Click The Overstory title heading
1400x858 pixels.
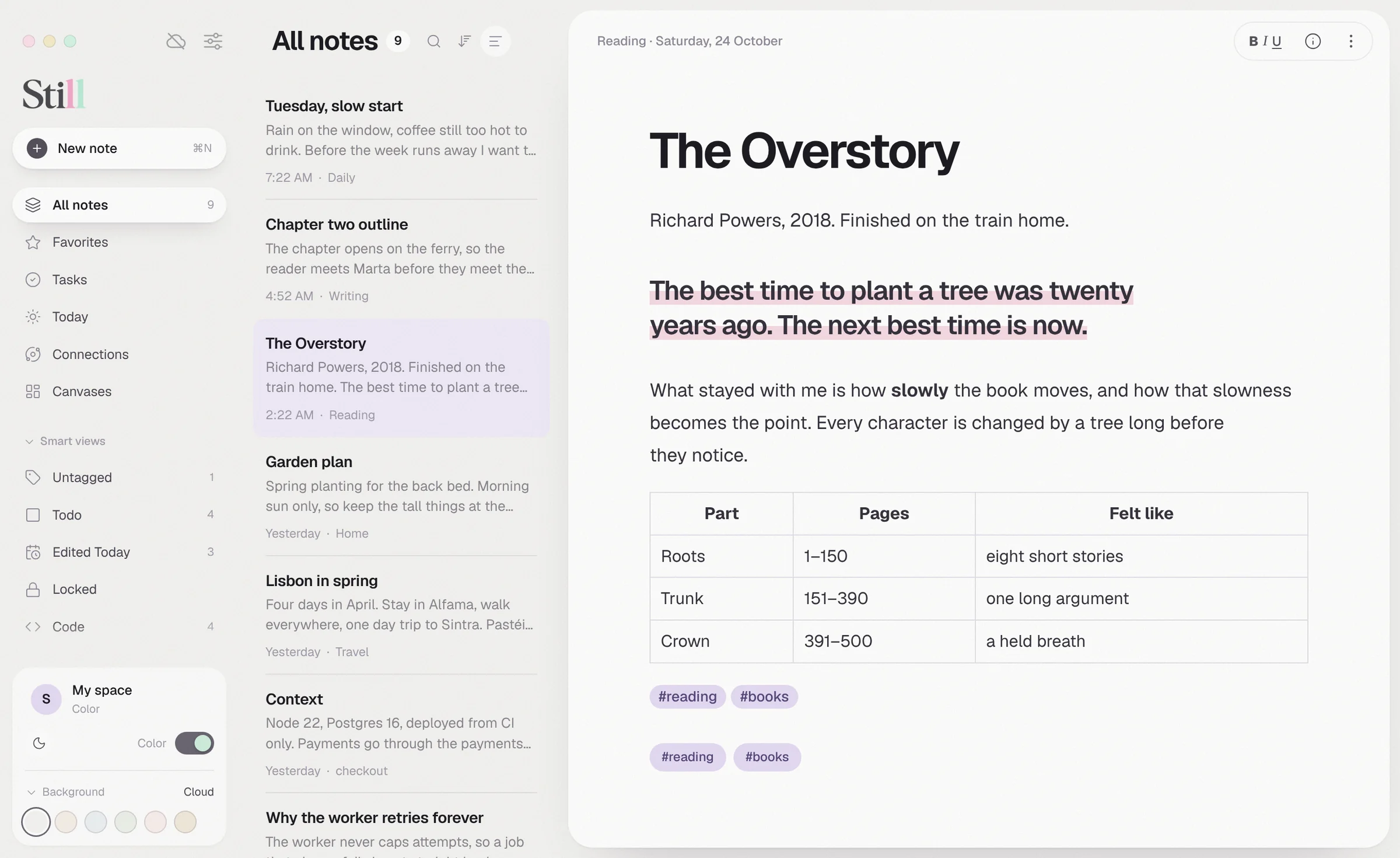pyautogui.click(x=804, y=151)
